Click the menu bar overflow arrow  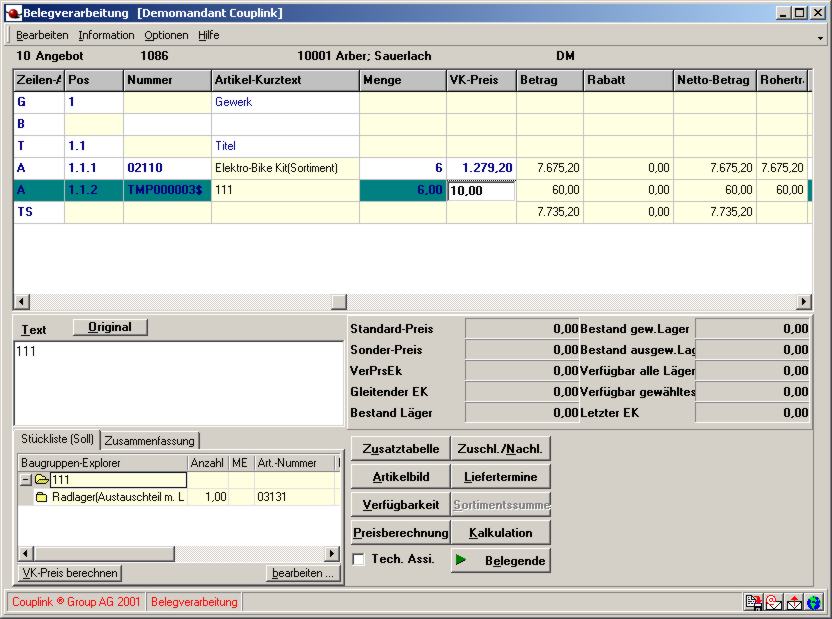820,37
